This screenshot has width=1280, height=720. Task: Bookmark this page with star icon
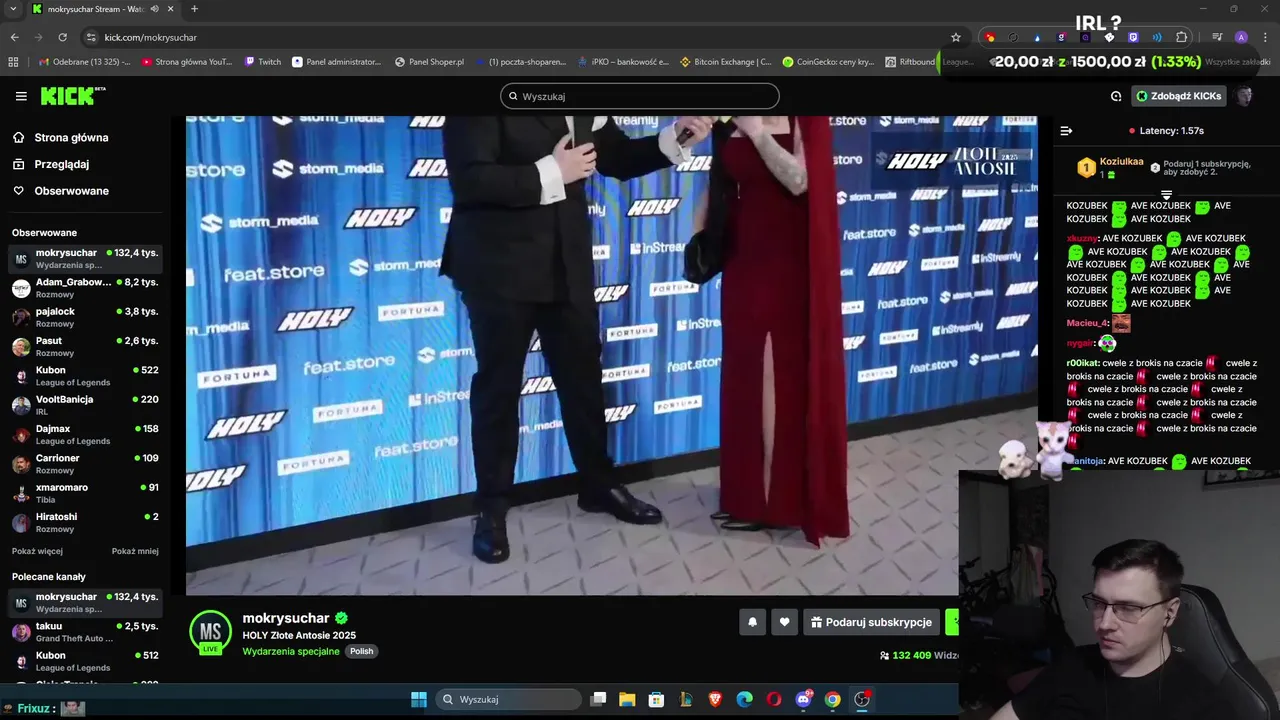click(955, 37)
